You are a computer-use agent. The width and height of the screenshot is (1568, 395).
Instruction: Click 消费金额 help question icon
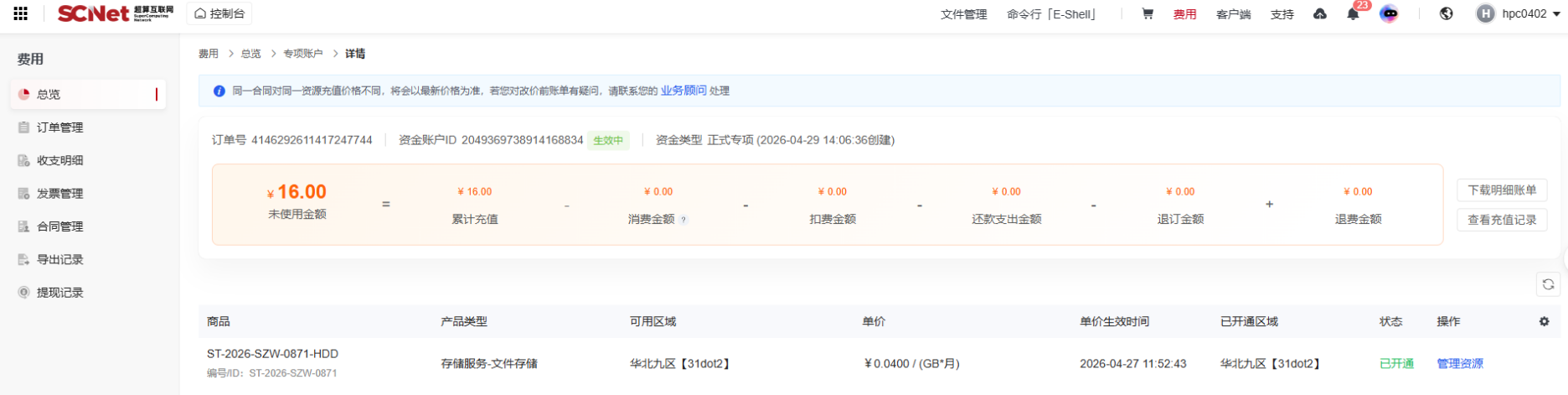[683, 220]
